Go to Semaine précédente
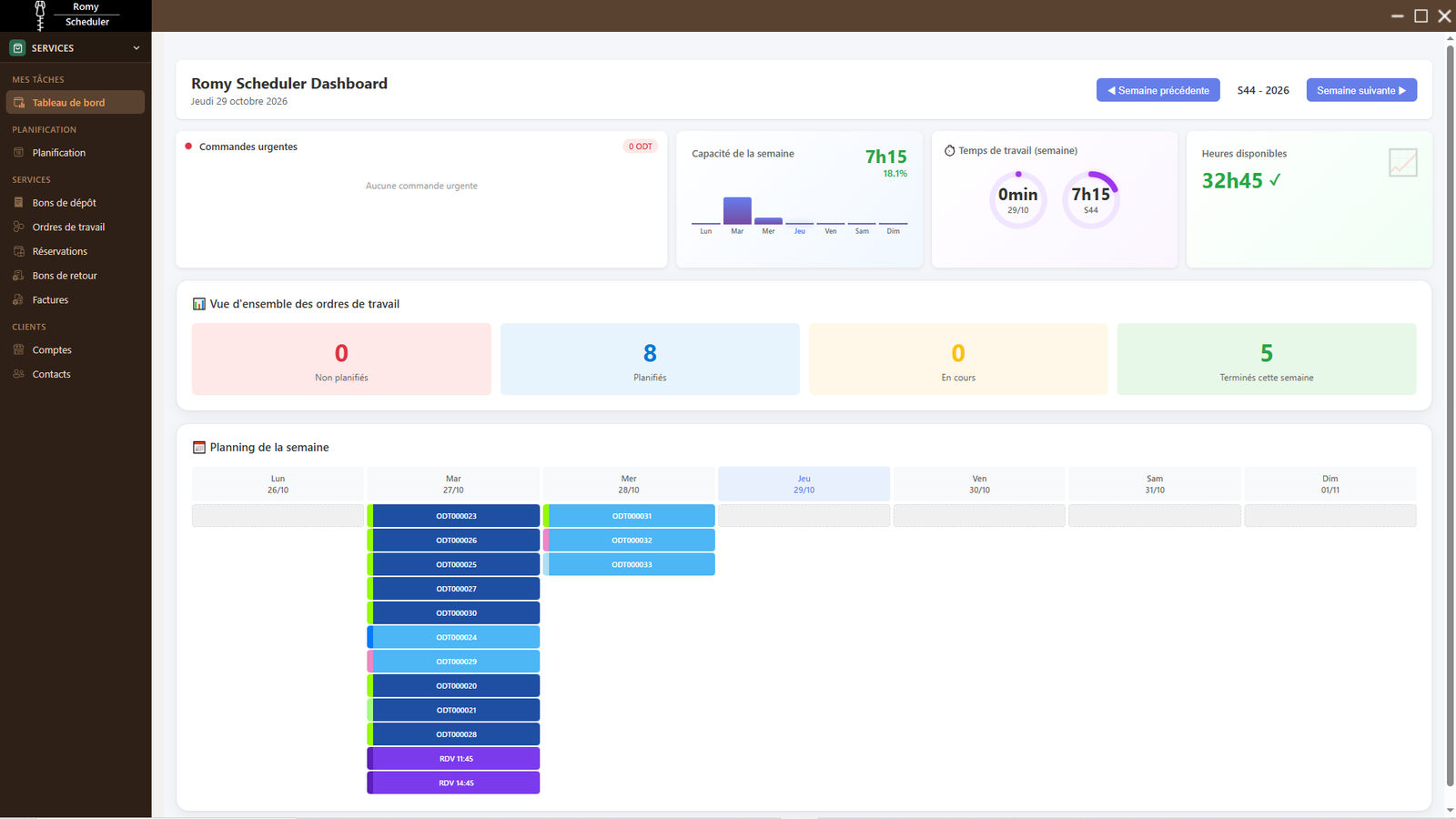This screenshot has width=1456, height=819. (1158, 90)
